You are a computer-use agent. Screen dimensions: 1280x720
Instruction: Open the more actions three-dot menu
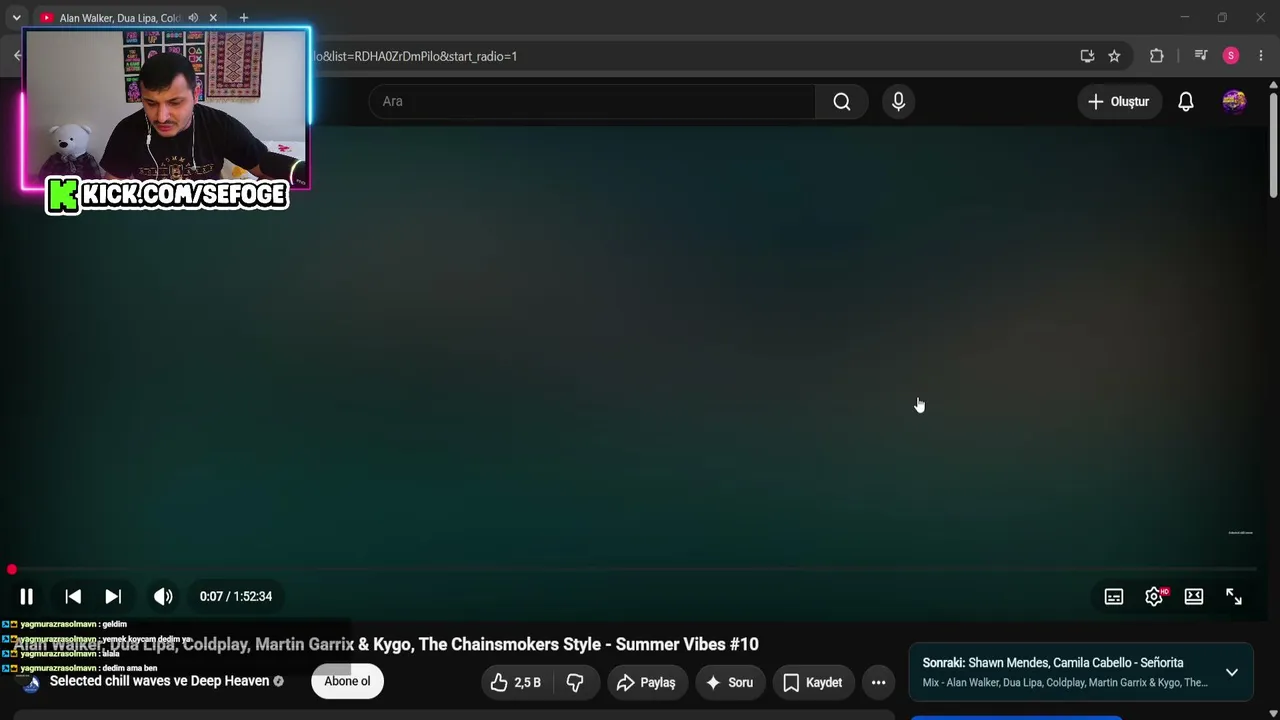[878, 682]
